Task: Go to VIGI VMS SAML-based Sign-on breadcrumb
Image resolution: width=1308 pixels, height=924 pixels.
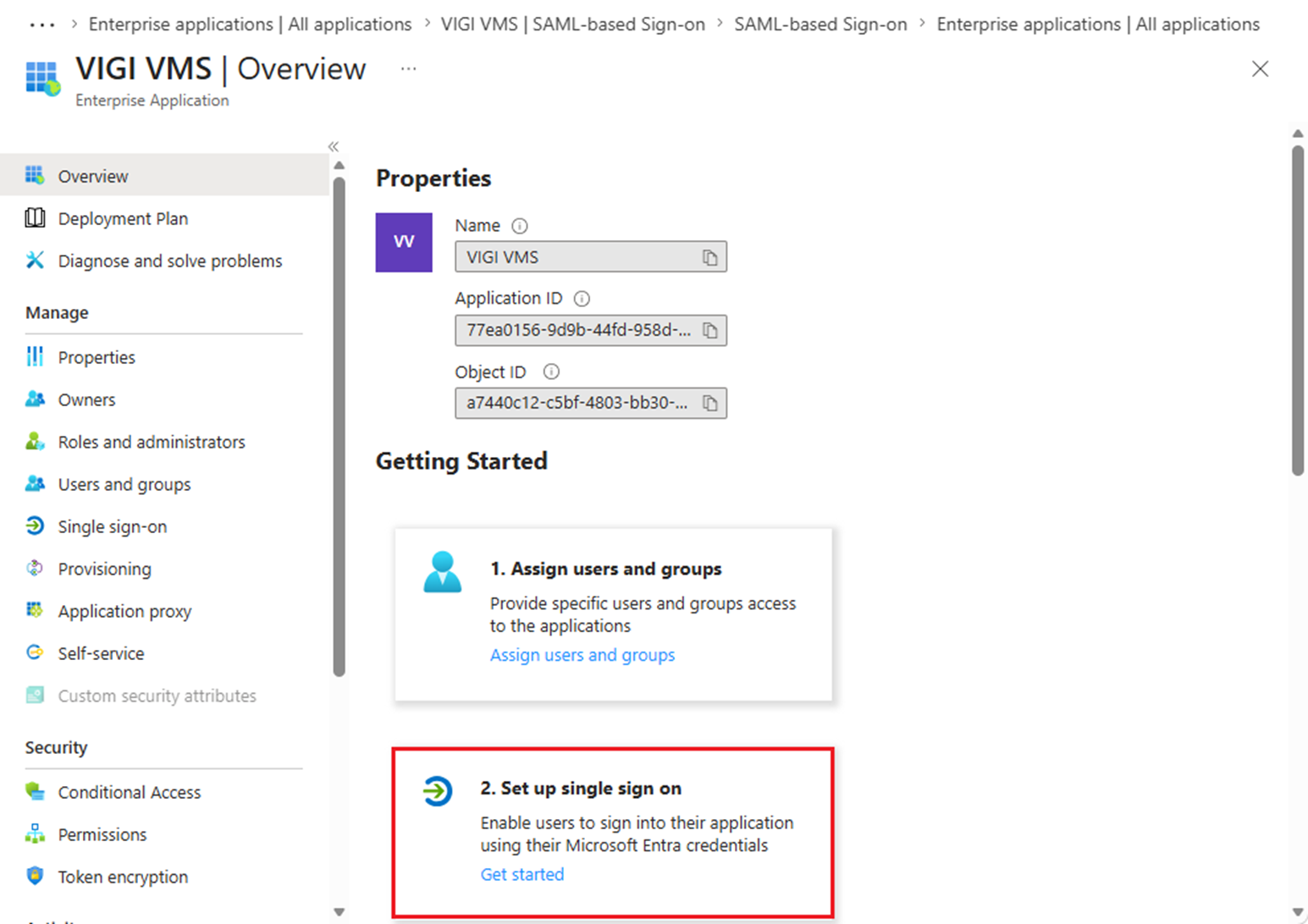Action: (573, 25)
